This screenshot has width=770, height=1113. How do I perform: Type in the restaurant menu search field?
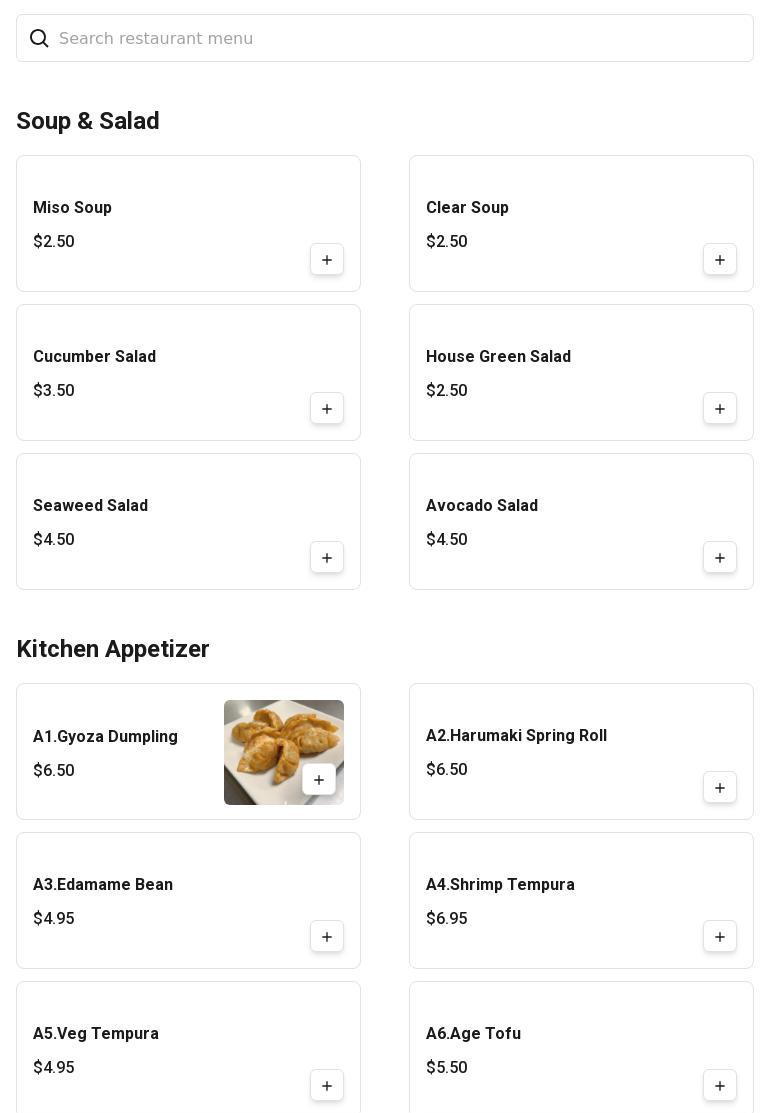tap(400, 38)
